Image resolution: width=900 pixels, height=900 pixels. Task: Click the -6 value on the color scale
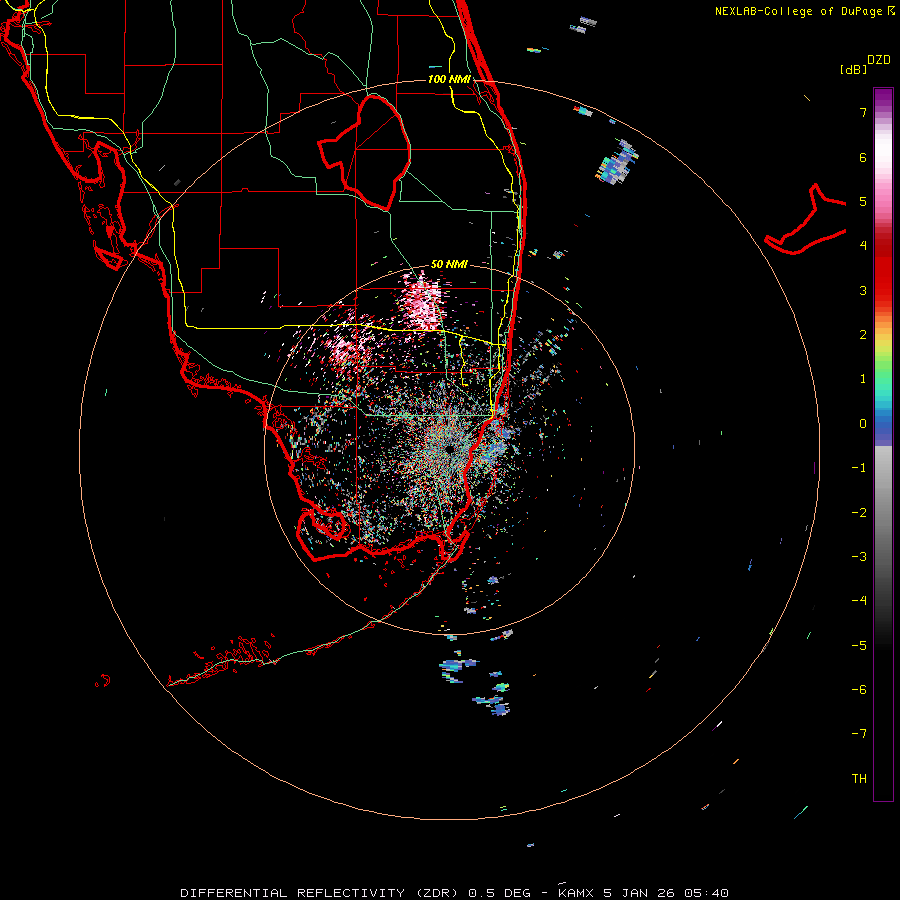tap(859, 690)
